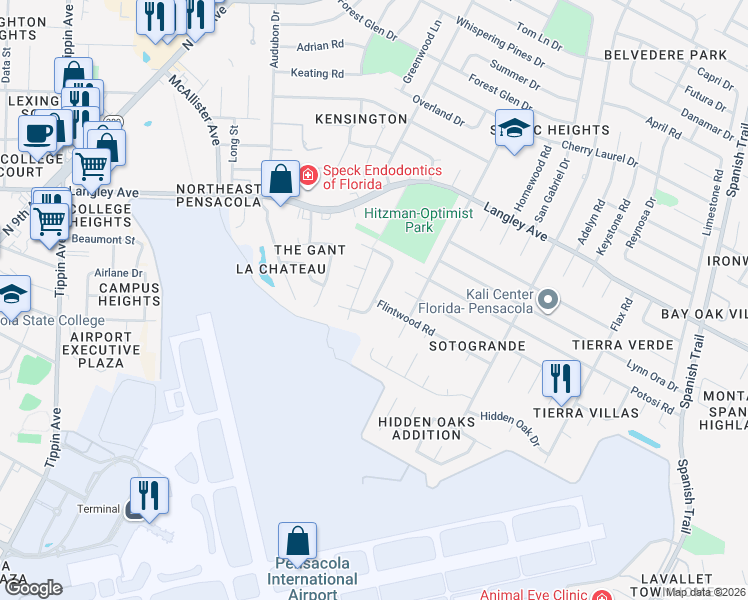Click the shopping cart marker near Beaumont St
The image size is (748, 600).
(x=49, y=223)
